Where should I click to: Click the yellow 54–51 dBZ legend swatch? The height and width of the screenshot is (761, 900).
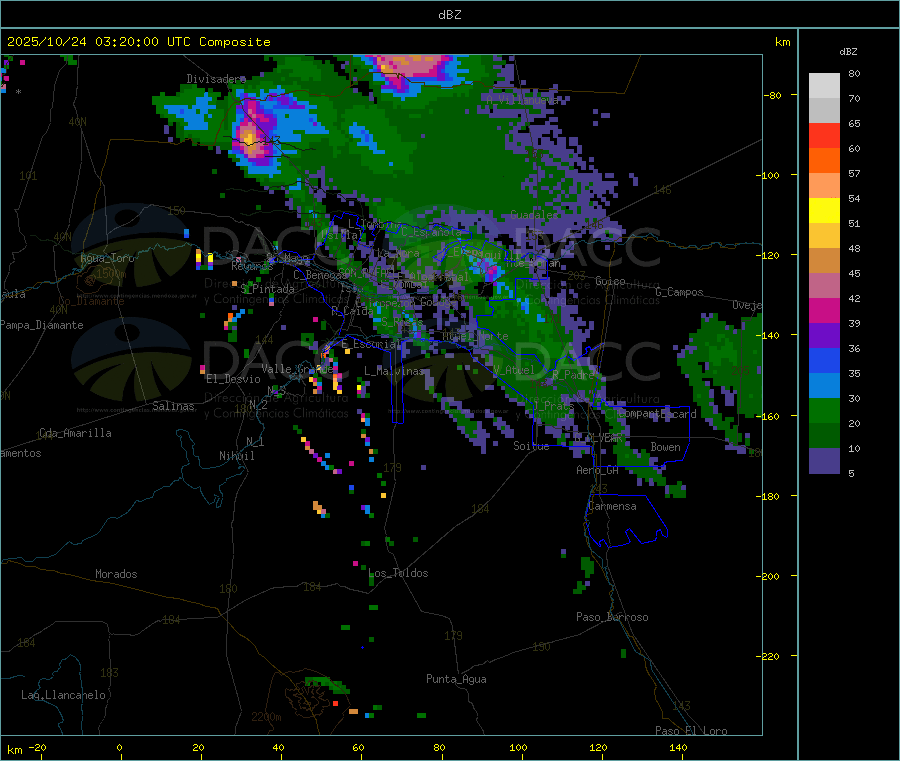824,211
